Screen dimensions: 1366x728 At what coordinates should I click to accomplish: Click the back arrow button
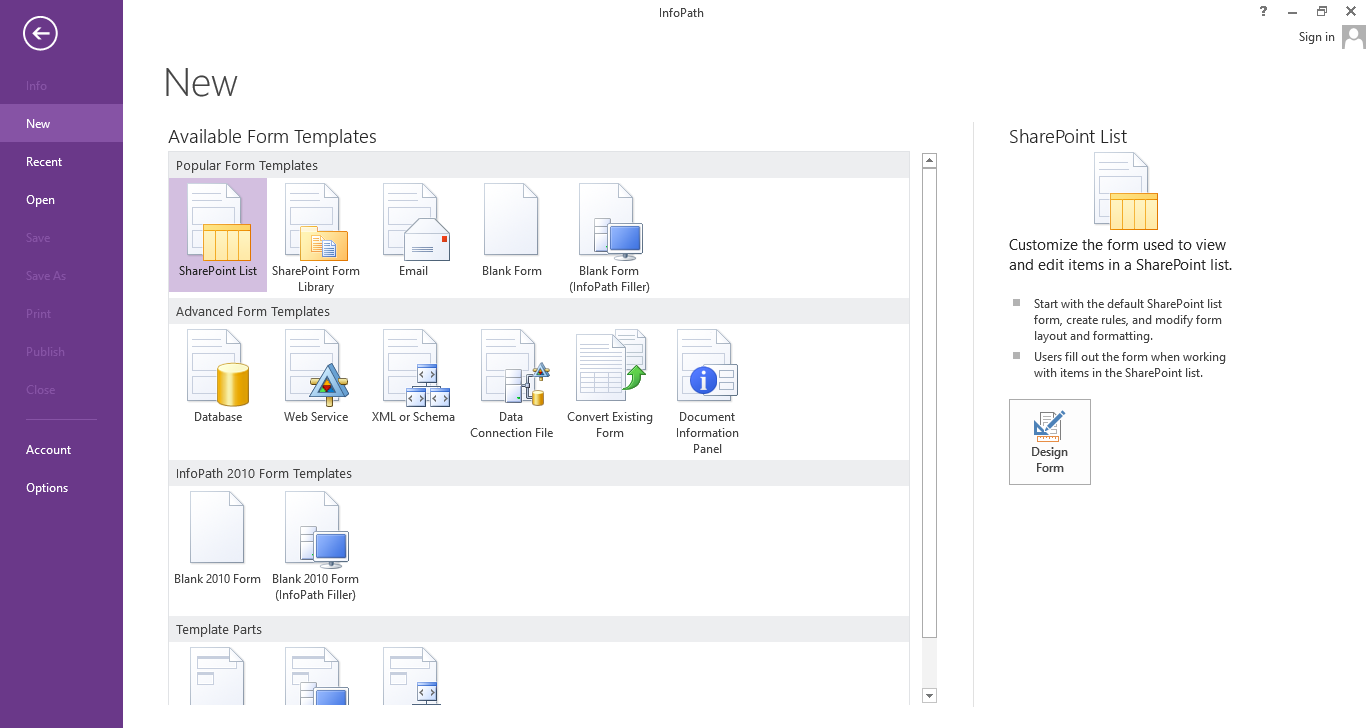(x=41, y=34)
